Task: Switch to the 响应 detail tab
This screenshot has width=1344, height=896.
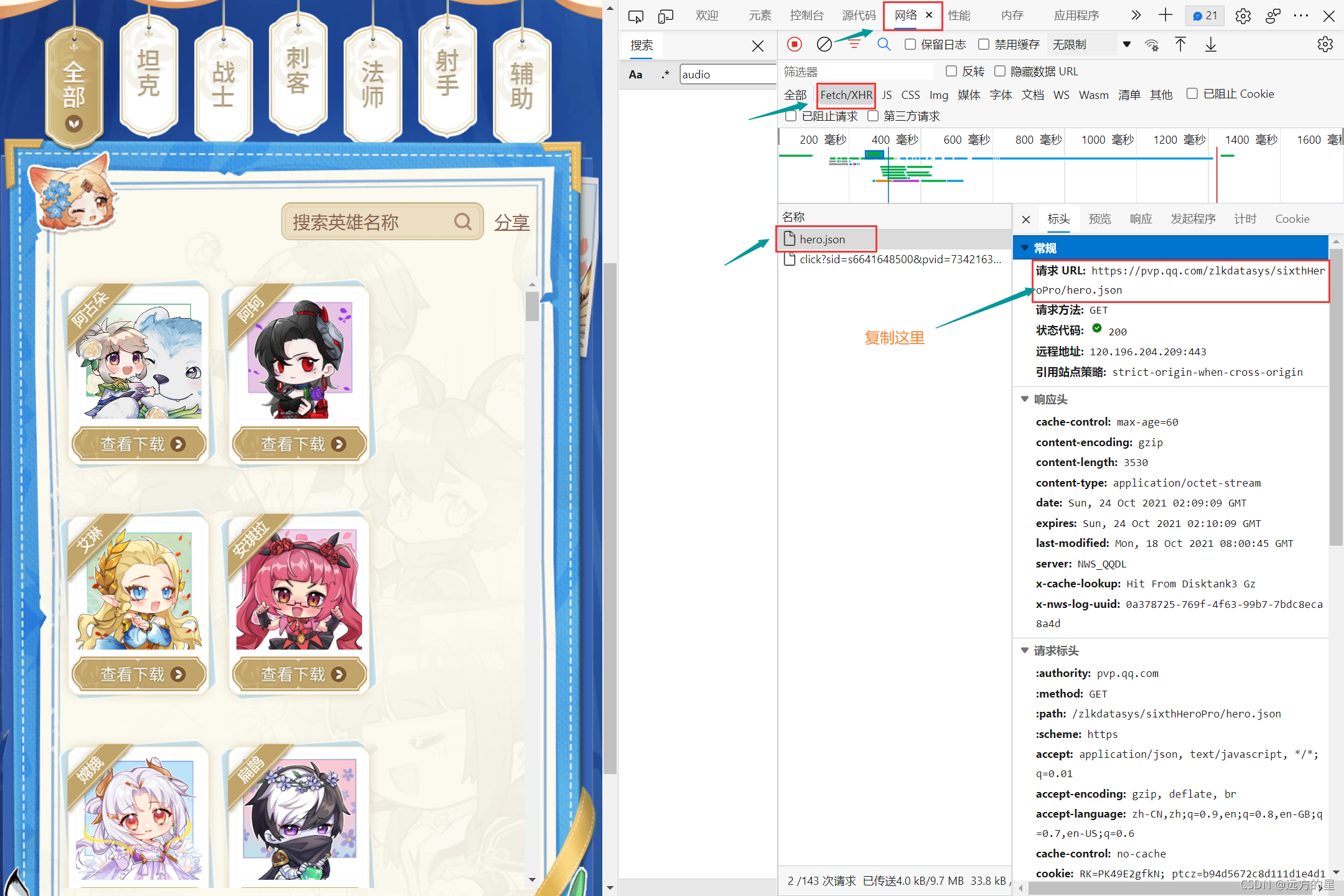Action: 1141,219
